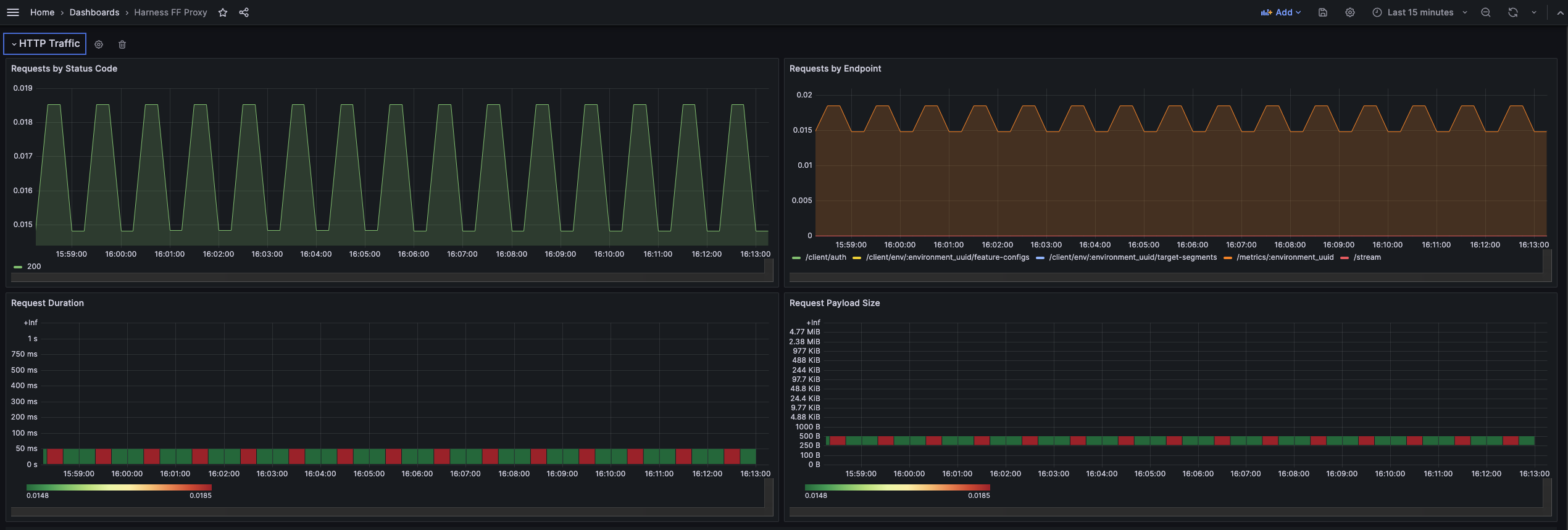Click the 0.02 y-axis label in Endpoint panel
Image resolution: width=1568 pixels, height=530 pixels.
[x=804, y=95]
